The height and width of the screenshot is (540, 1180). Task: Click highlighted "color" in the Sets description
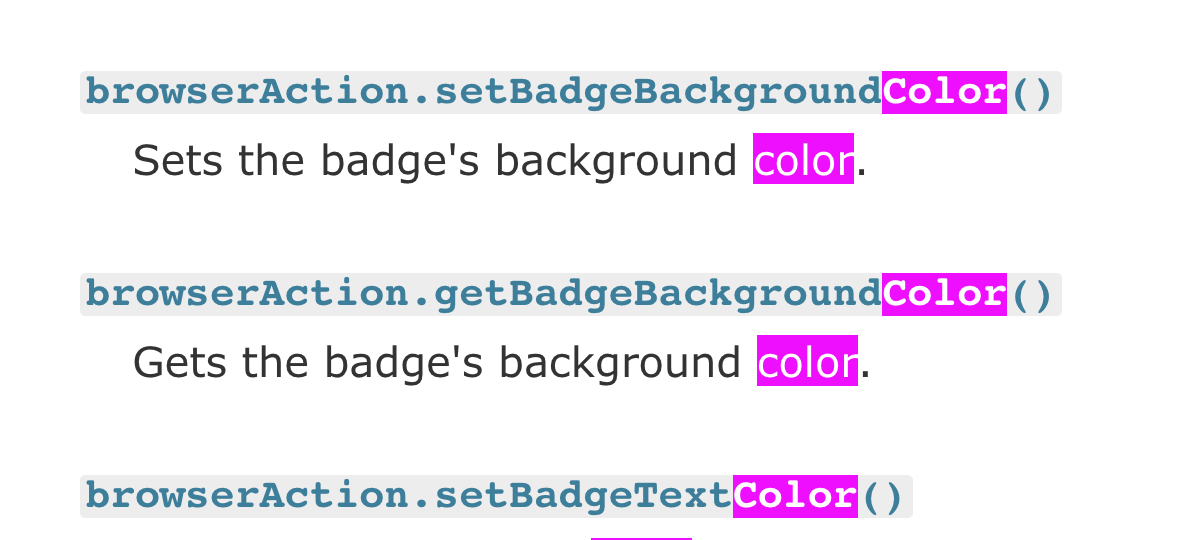pyautogui.click(x=803, y=160)
